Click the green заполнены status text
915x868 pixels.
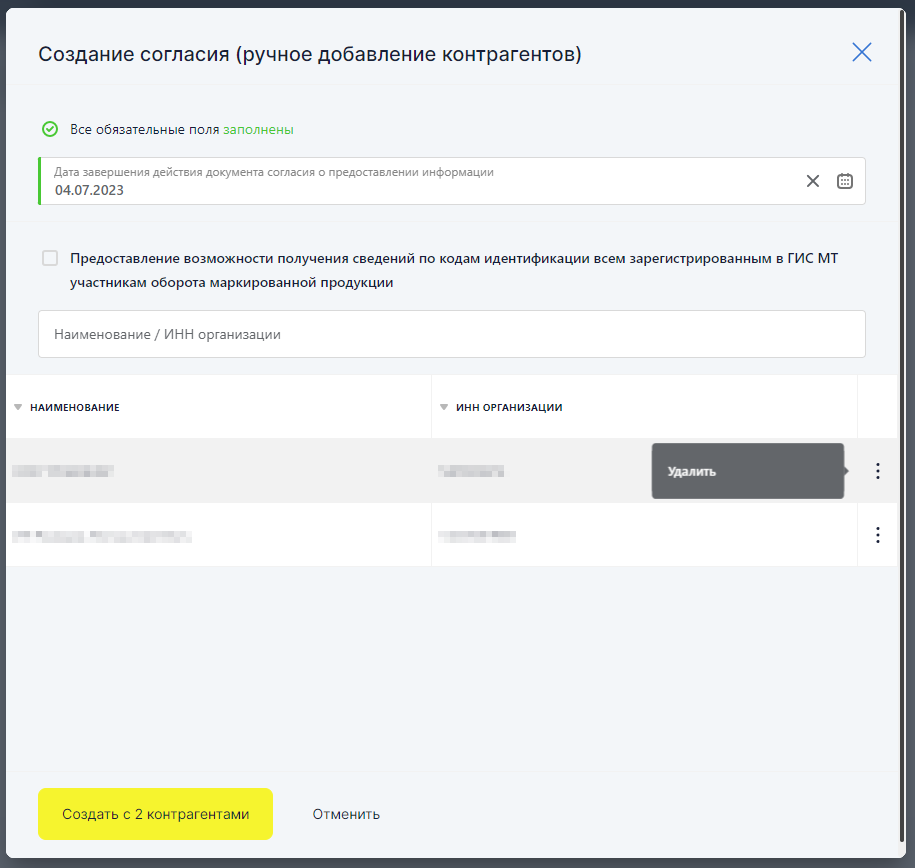tap(258, 130)
